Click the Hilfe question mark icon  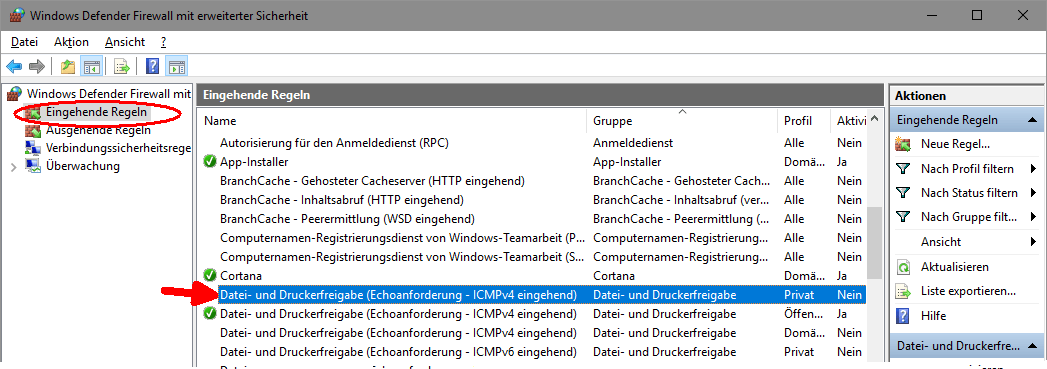(x=903, y=316)
